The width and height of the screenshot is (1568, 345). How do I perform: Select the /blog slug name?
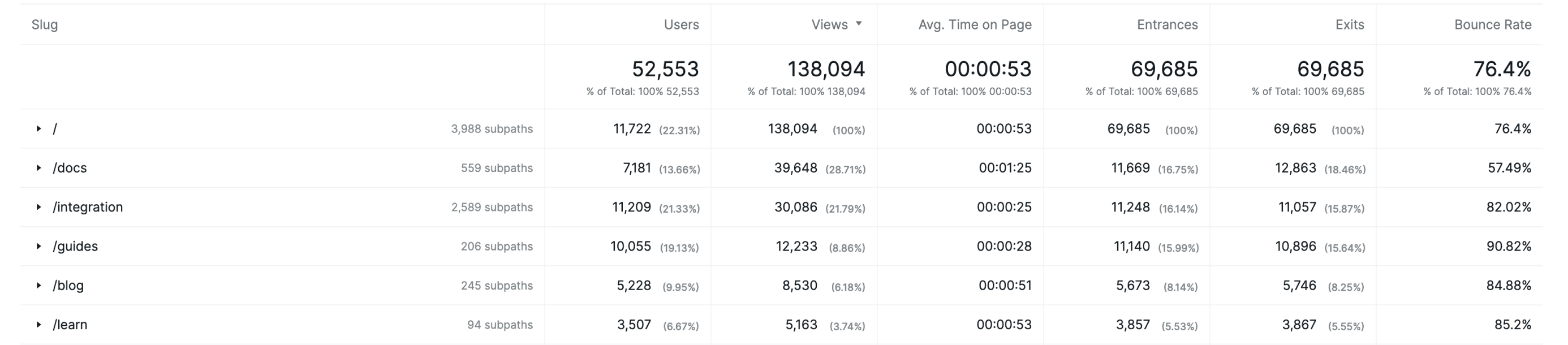pyautogui.click(x=68, y=286)
